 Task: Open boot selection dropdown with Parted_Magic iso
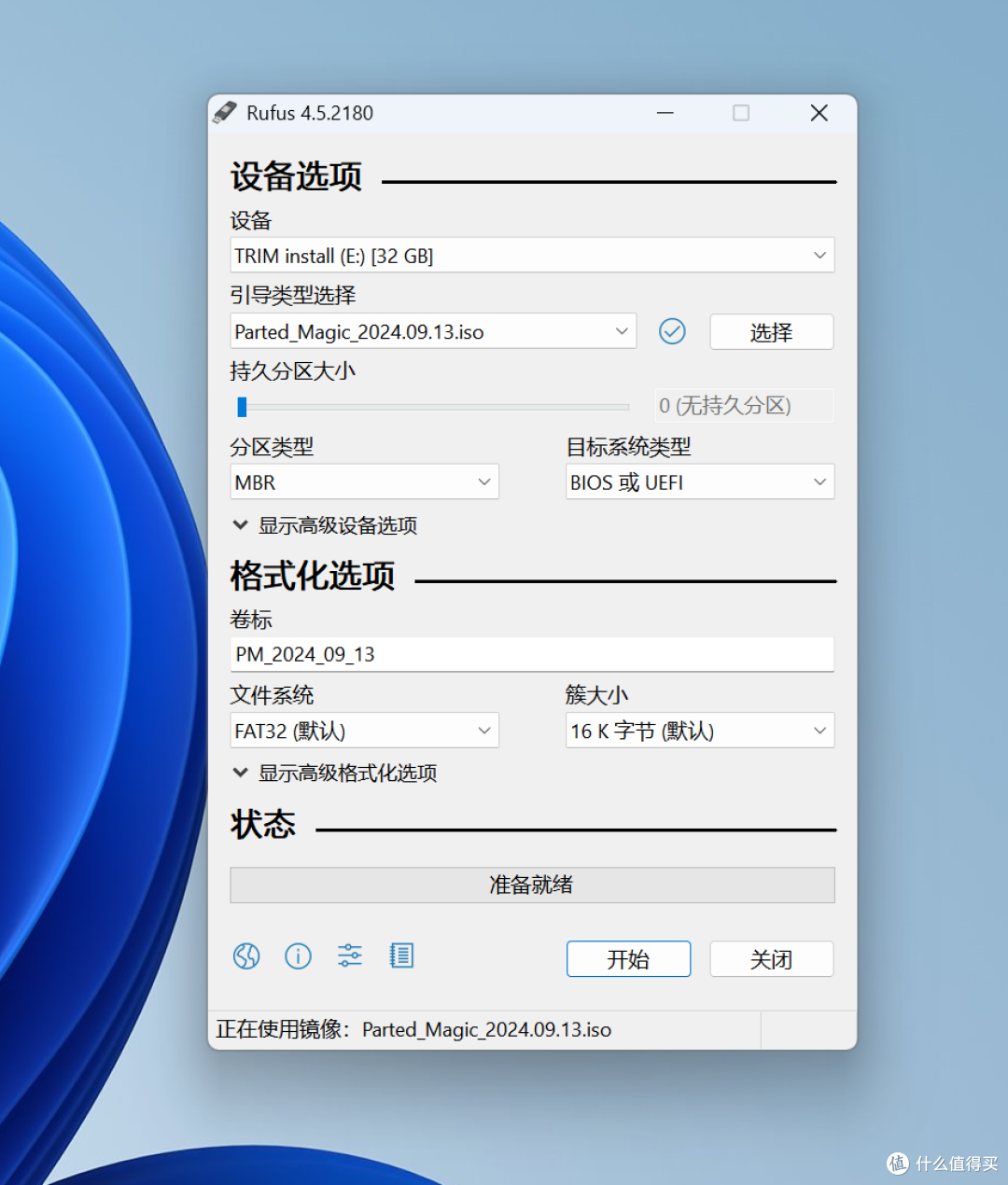click(x=433, y=331)
